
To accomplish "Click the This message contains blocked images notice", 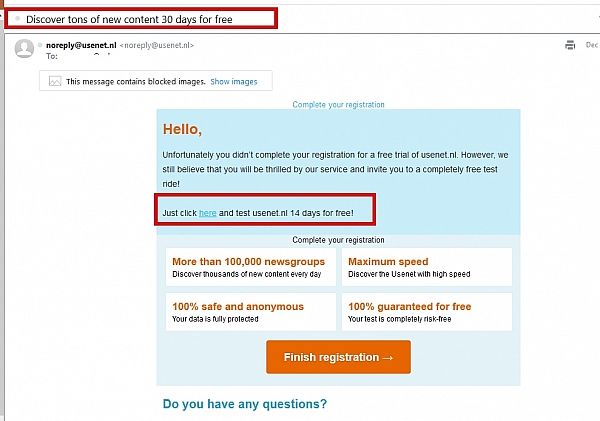I will coord(135,82).
